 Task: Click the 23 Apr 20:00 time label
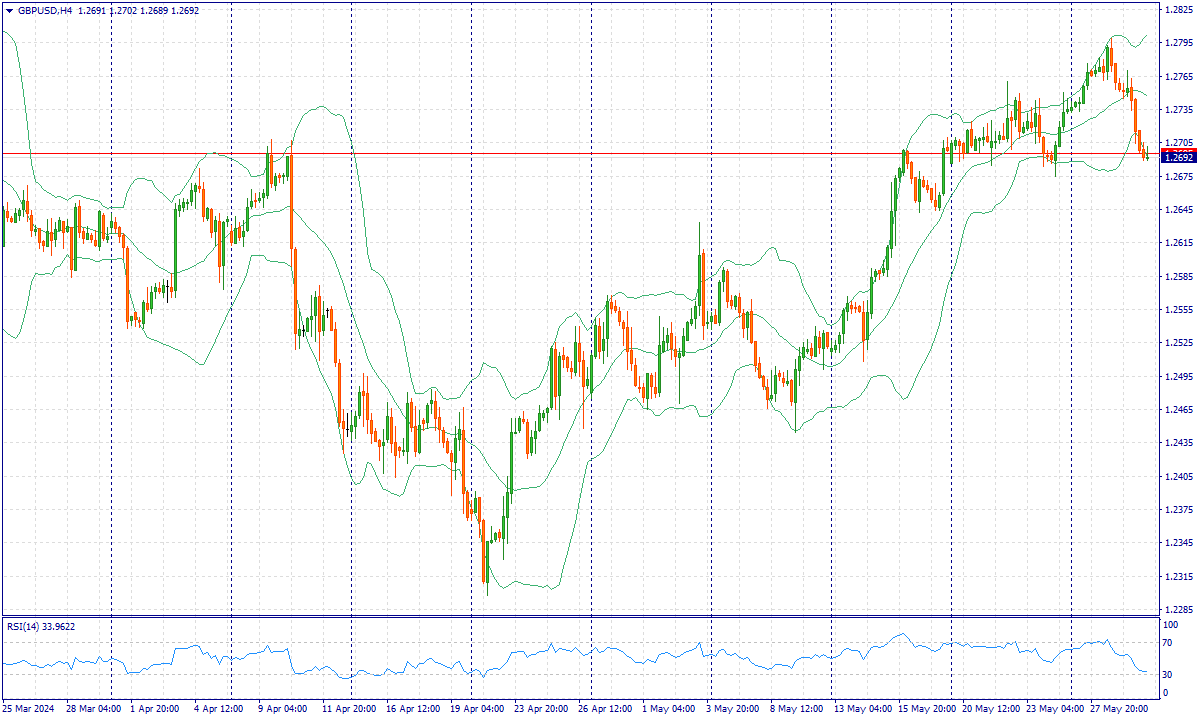point(541,708)
